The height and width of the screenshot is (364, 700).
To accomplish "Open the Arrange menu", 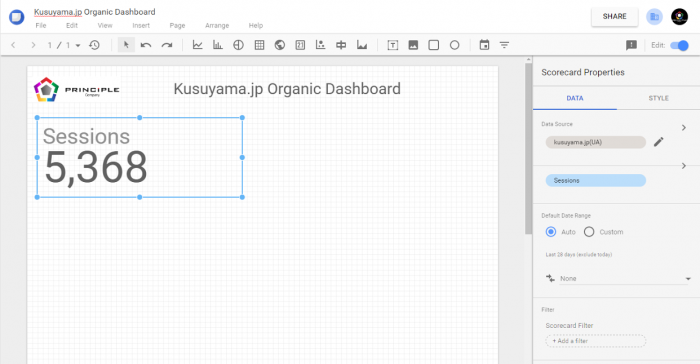I will coord(217,25).
